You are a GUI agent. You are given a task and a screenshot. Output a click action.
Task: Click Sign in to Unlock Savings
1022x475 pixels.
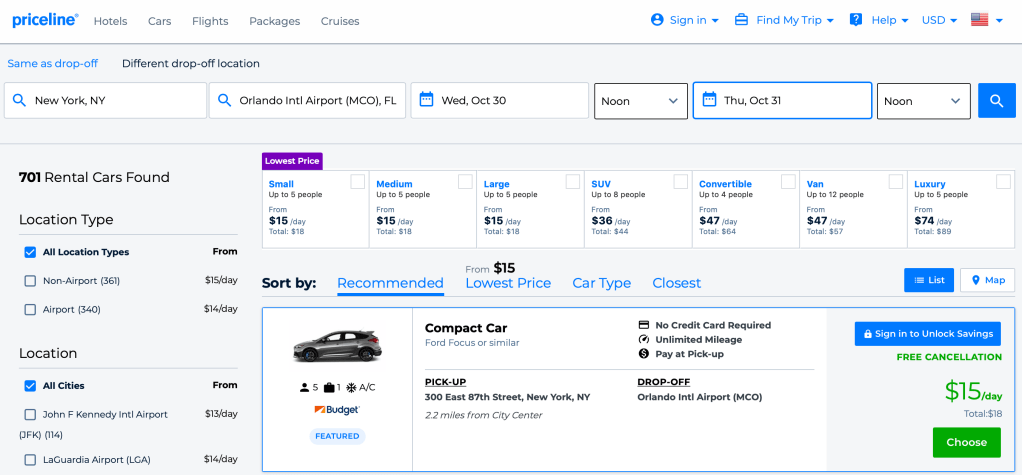[927, 334]
